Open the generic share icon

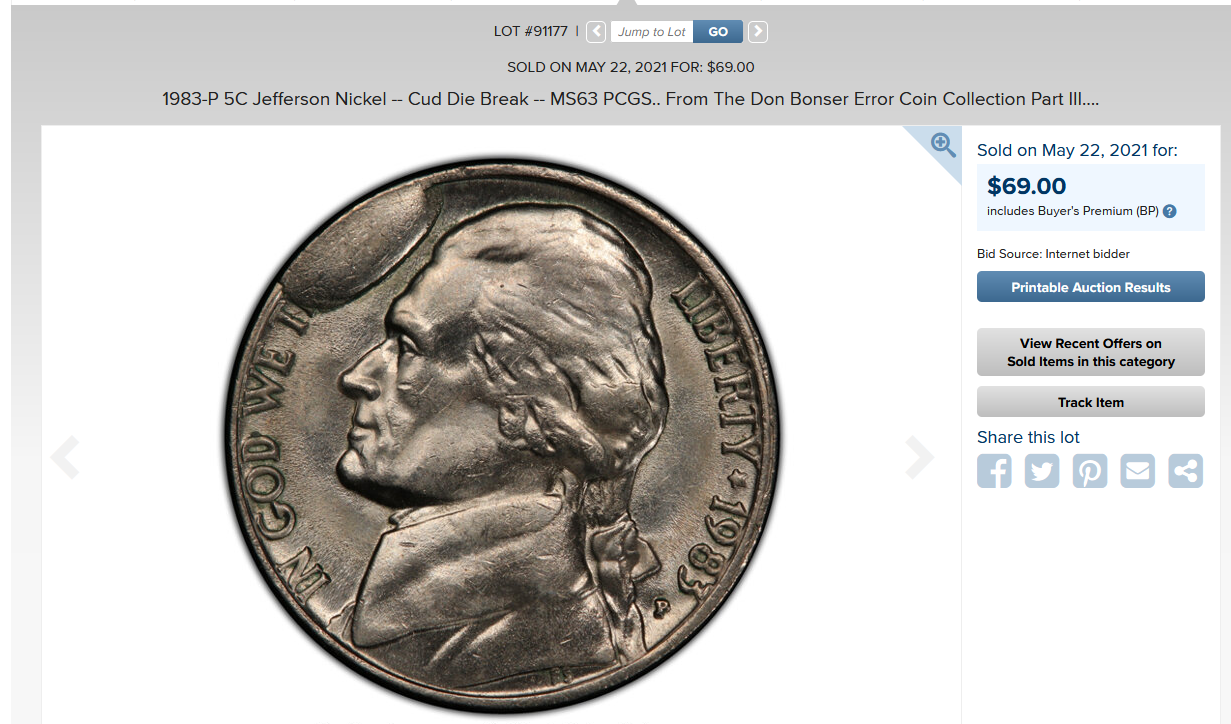[x=1186, y=470]
